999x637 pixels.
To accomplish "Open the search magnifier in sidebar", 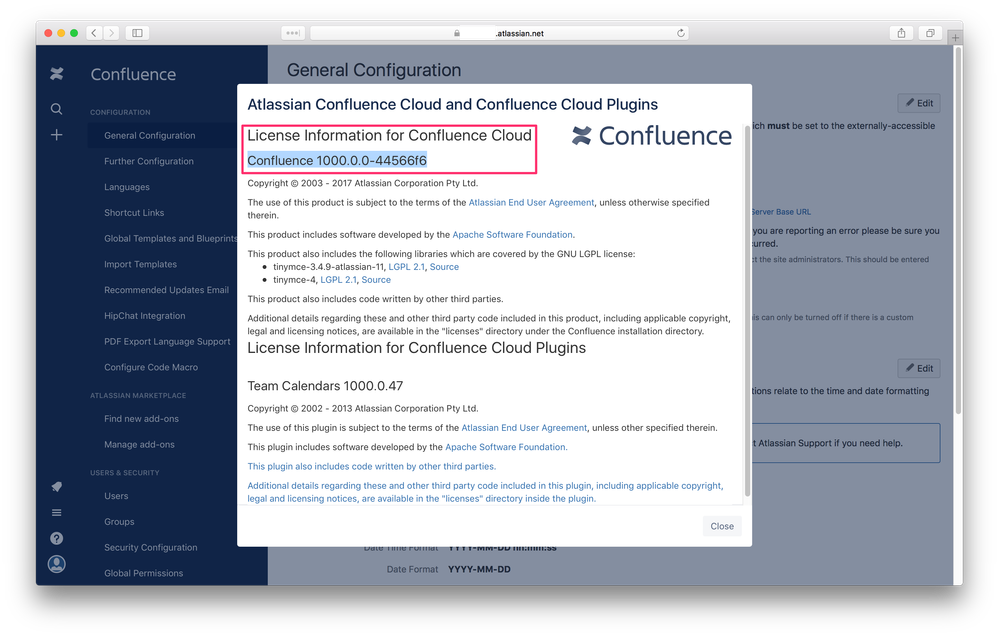I will [57, 109].
